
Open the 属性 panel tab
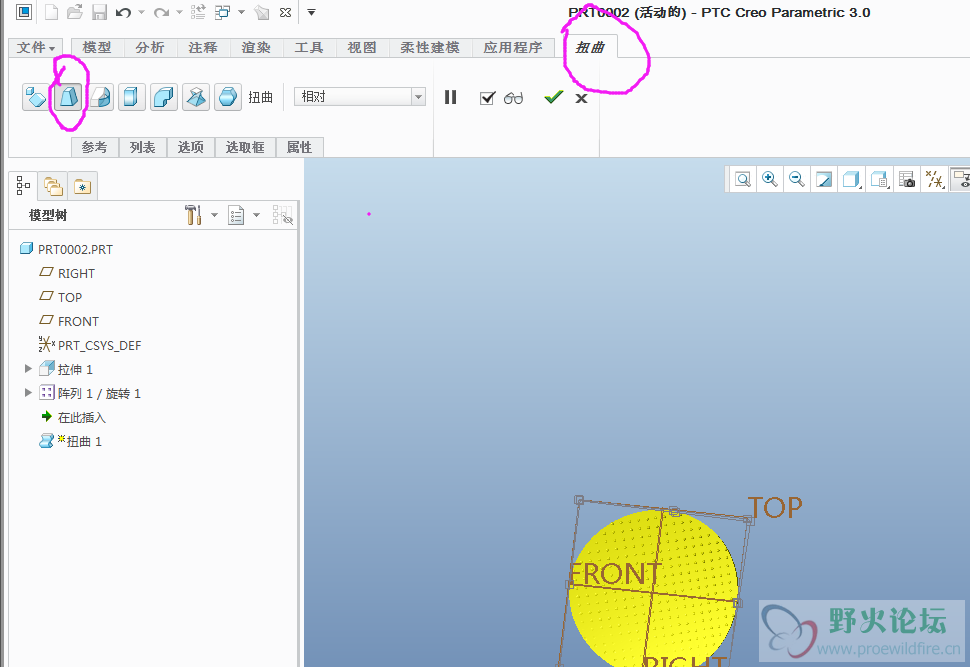[x=299, y=147]
